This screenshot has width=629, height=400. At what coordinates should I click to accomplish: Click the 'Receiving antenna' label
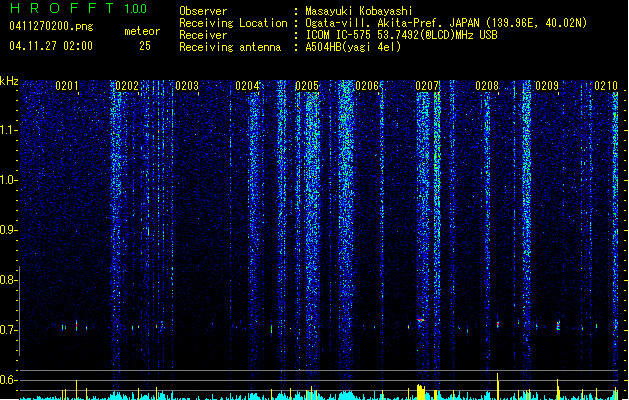(x=230, y=47)
